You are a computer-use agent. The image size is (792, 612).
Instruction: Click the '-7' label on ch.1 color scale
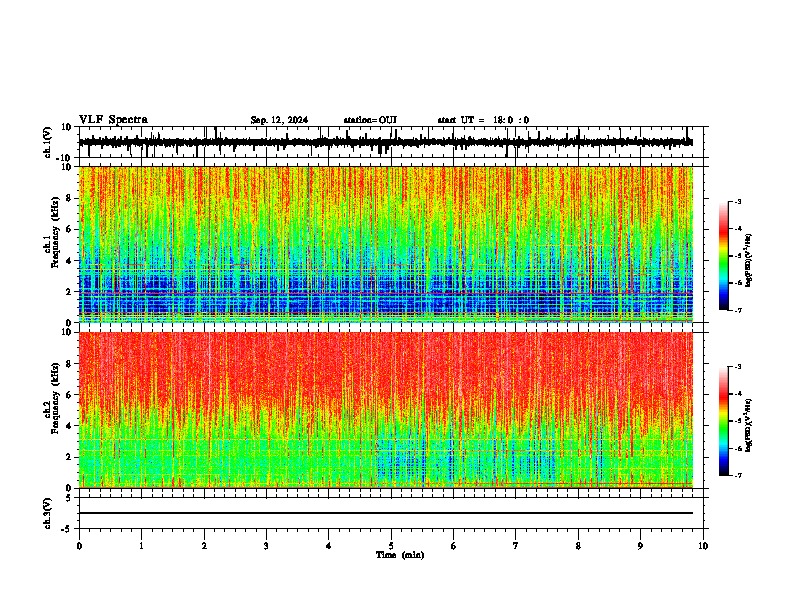pyautogui.click(x=738, y=310)
